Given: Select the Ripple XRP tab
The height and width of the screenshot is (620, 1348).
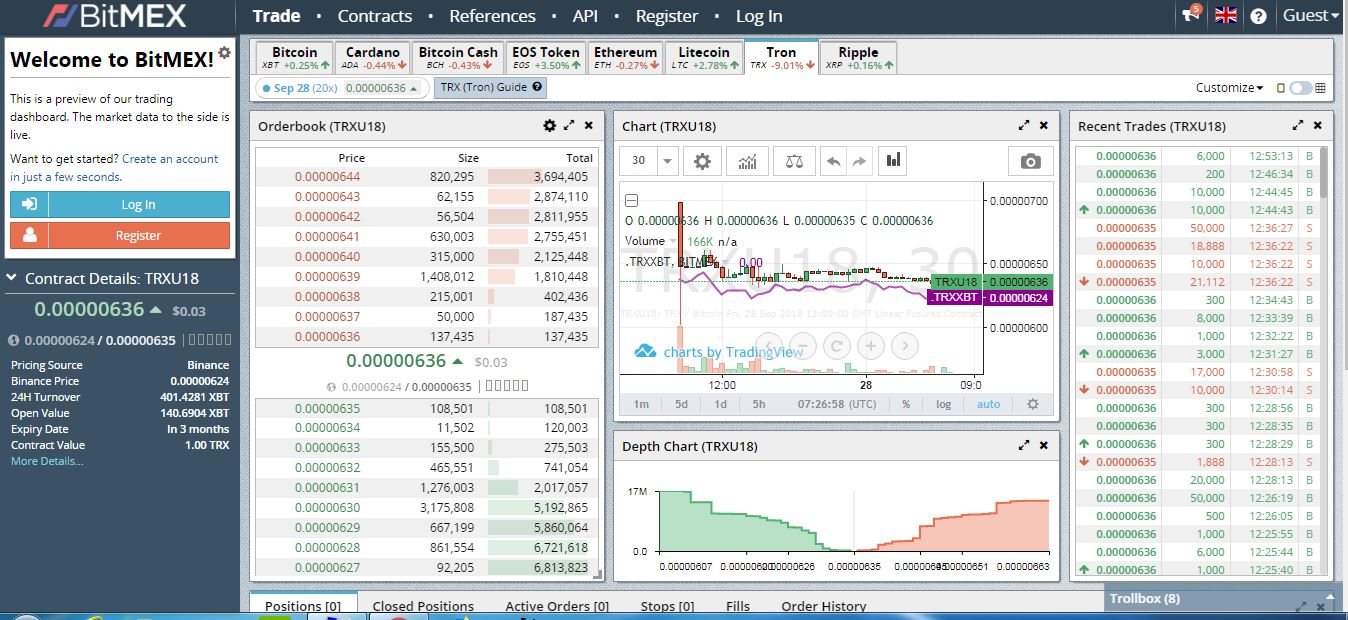Looking at the screenshot, I should point(858,58).
